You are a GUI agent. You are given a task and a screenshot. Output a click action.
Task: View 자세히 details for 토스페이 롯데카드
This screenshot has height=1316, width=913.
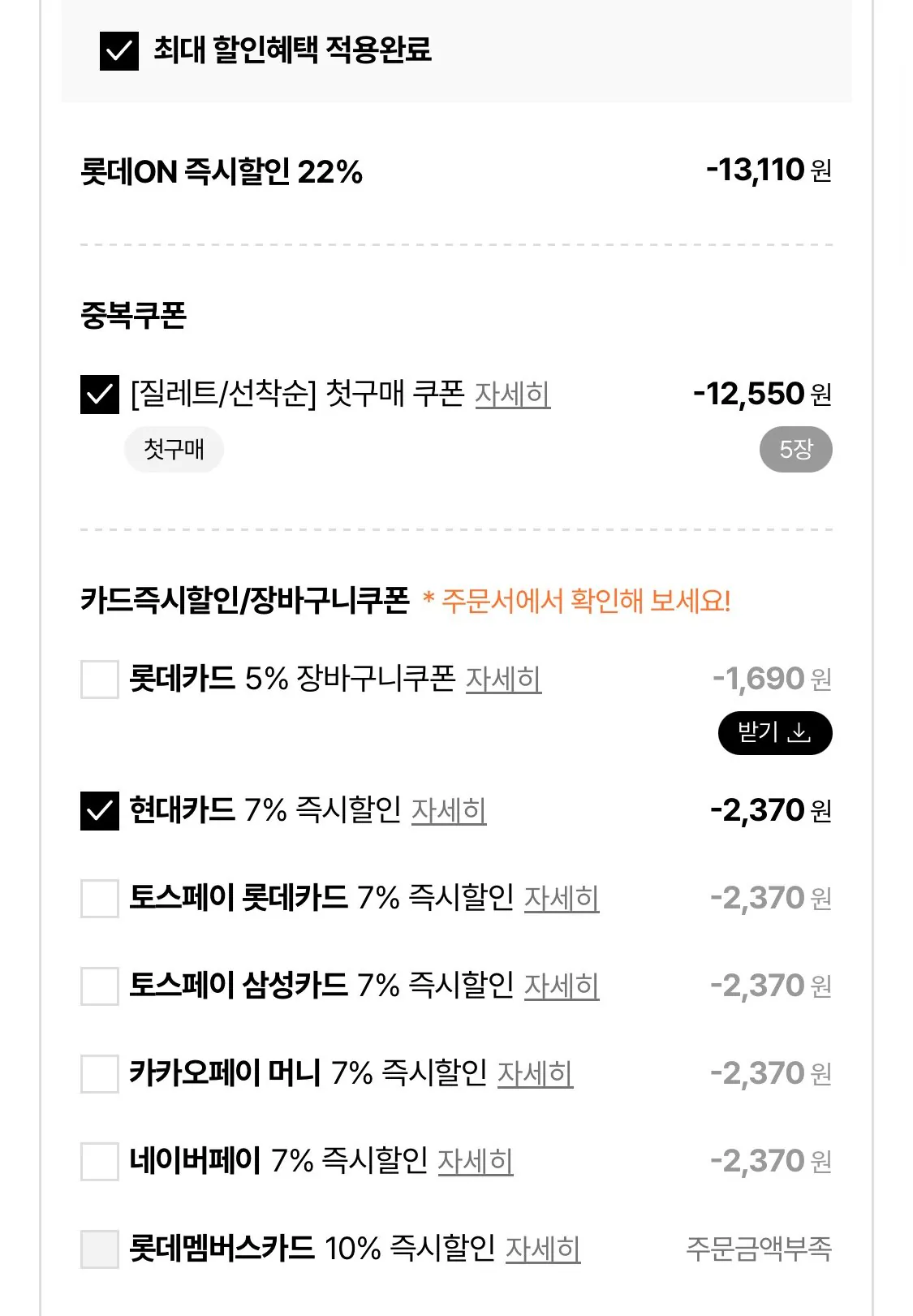point(562,899)
